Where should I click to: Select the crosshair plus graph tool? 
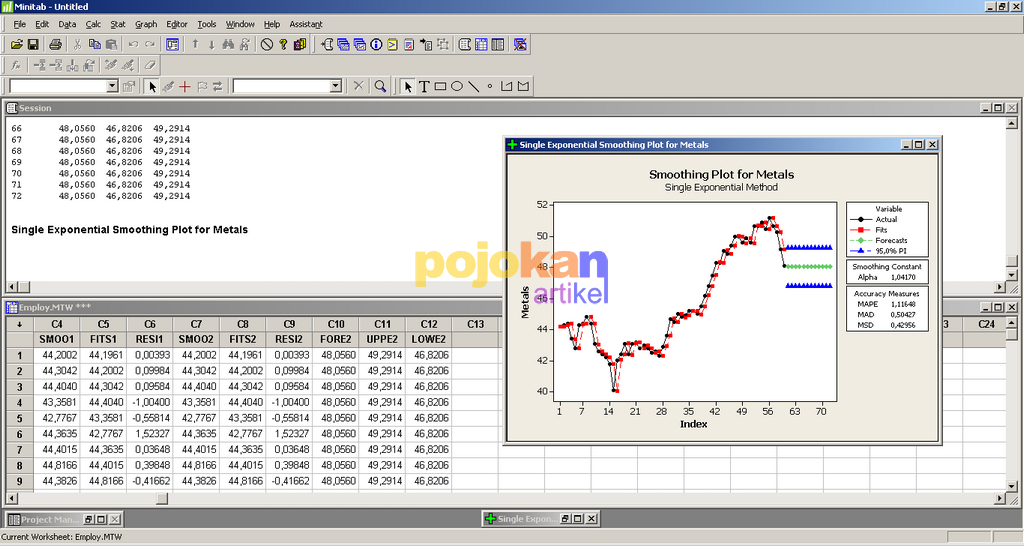click(185, 86)
